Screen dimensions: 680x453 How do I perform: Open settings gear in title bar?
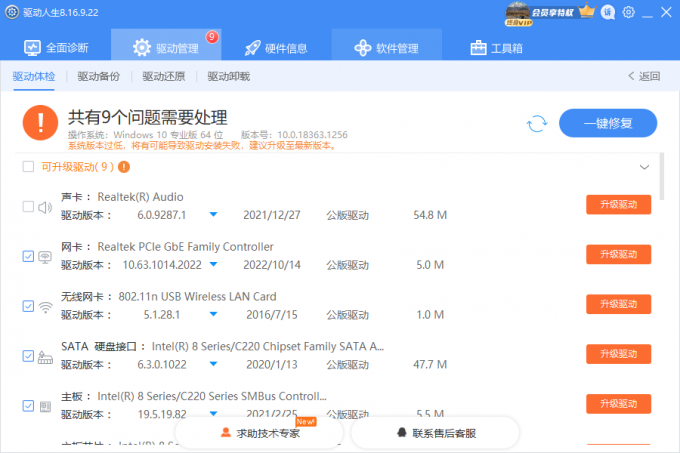coord(628,12)
